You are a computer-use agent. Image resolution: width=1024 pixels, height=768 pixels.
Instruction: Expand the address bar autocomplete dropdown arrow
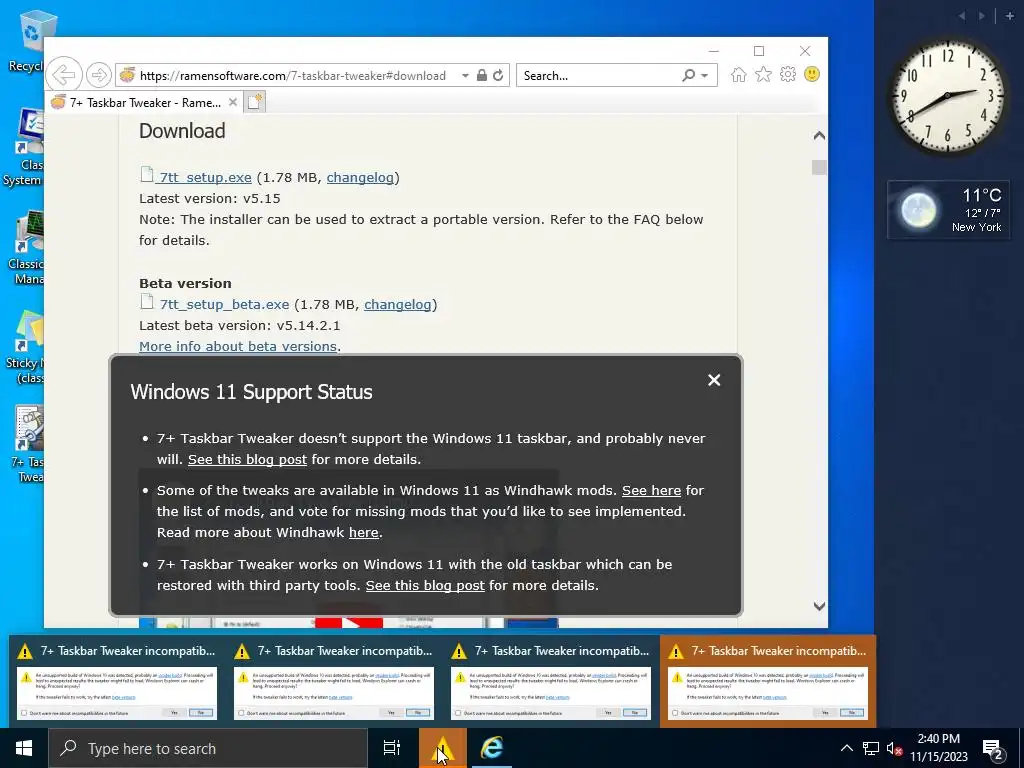pyautogui.click(x=465, y=75)
